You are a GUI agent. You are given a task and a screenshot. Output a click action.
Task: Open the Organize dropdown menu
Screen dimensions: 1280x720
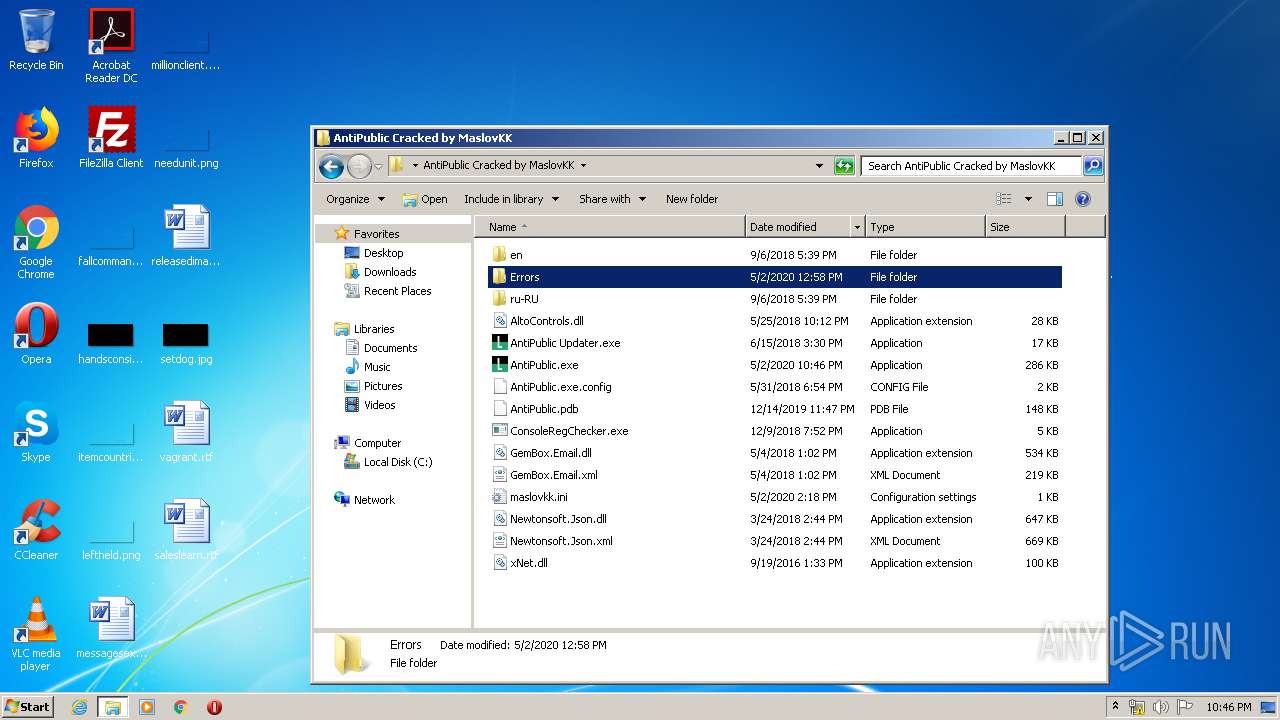pos(355,199)
